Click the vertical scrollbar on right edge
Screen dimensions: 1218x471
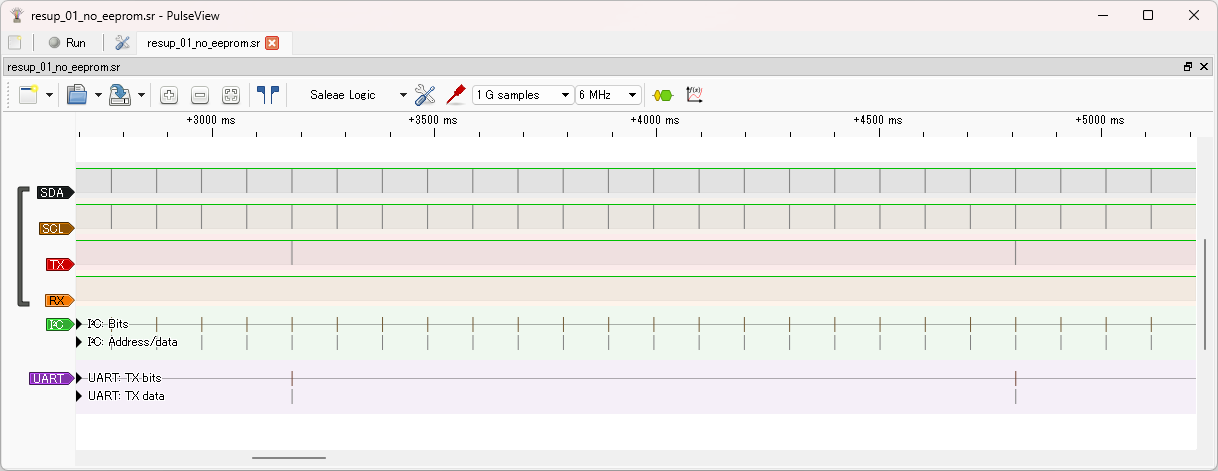1205,294
